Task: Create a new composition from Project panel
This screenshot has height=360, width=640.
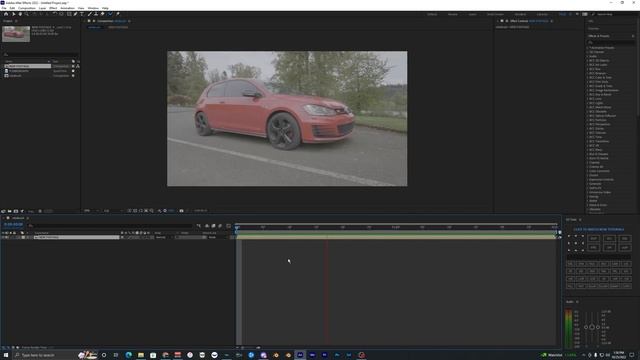Action: coord(16,211)
